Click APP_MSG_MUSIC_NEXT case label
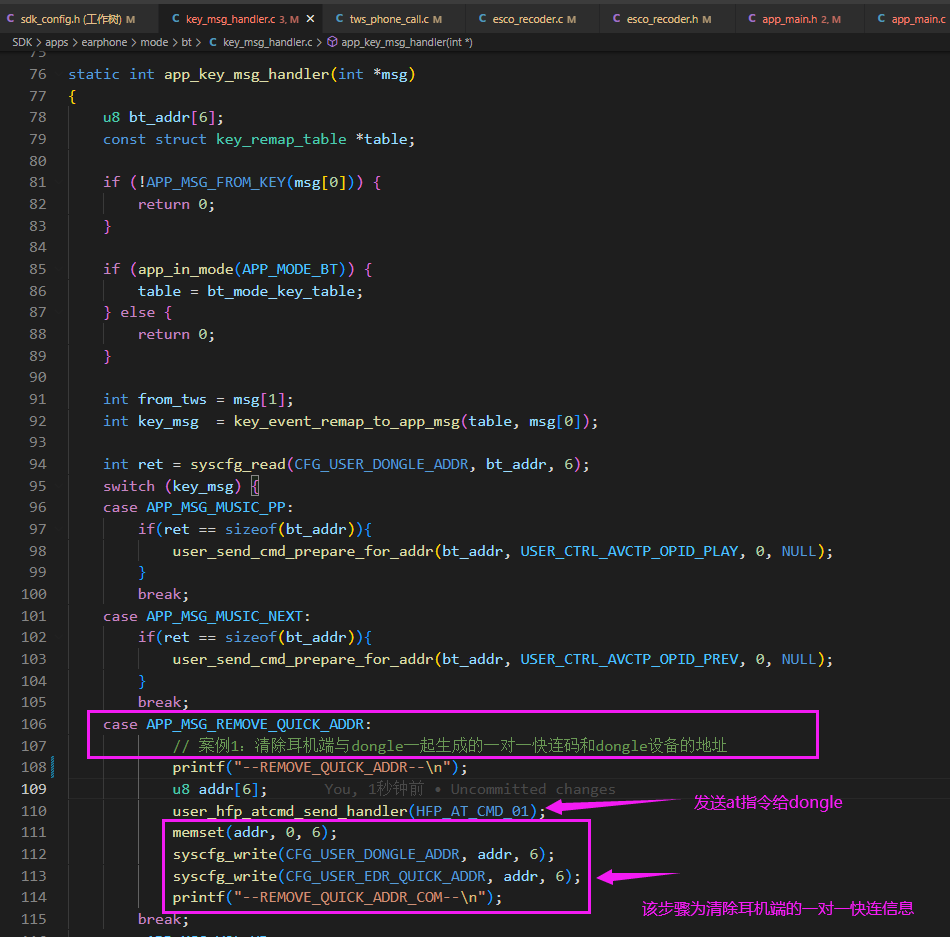 tap(225, 617)
